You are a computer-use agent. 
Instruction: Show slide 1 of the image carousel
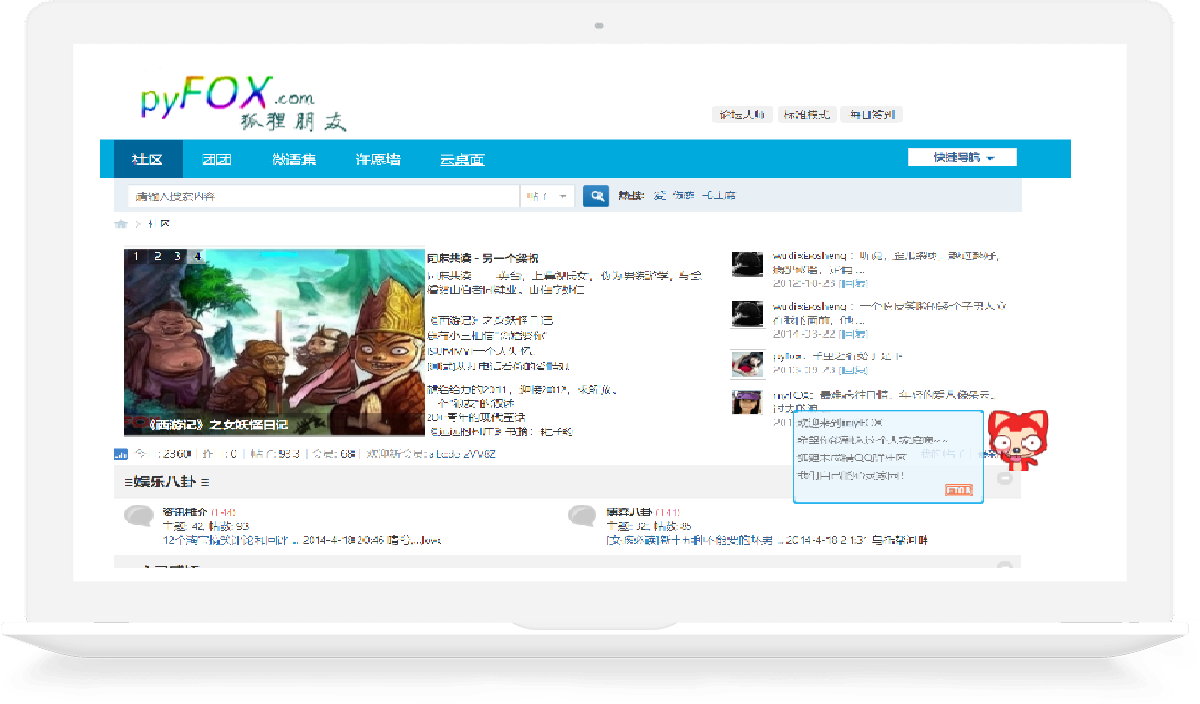[135, 256]
